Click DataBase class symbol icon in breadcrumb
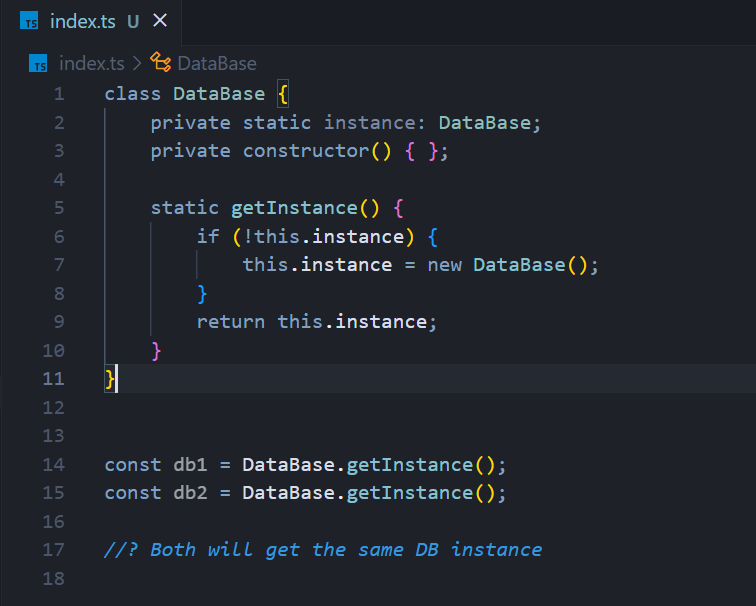Viewport: 756px width, 606px height. click(x=161, y=63)
